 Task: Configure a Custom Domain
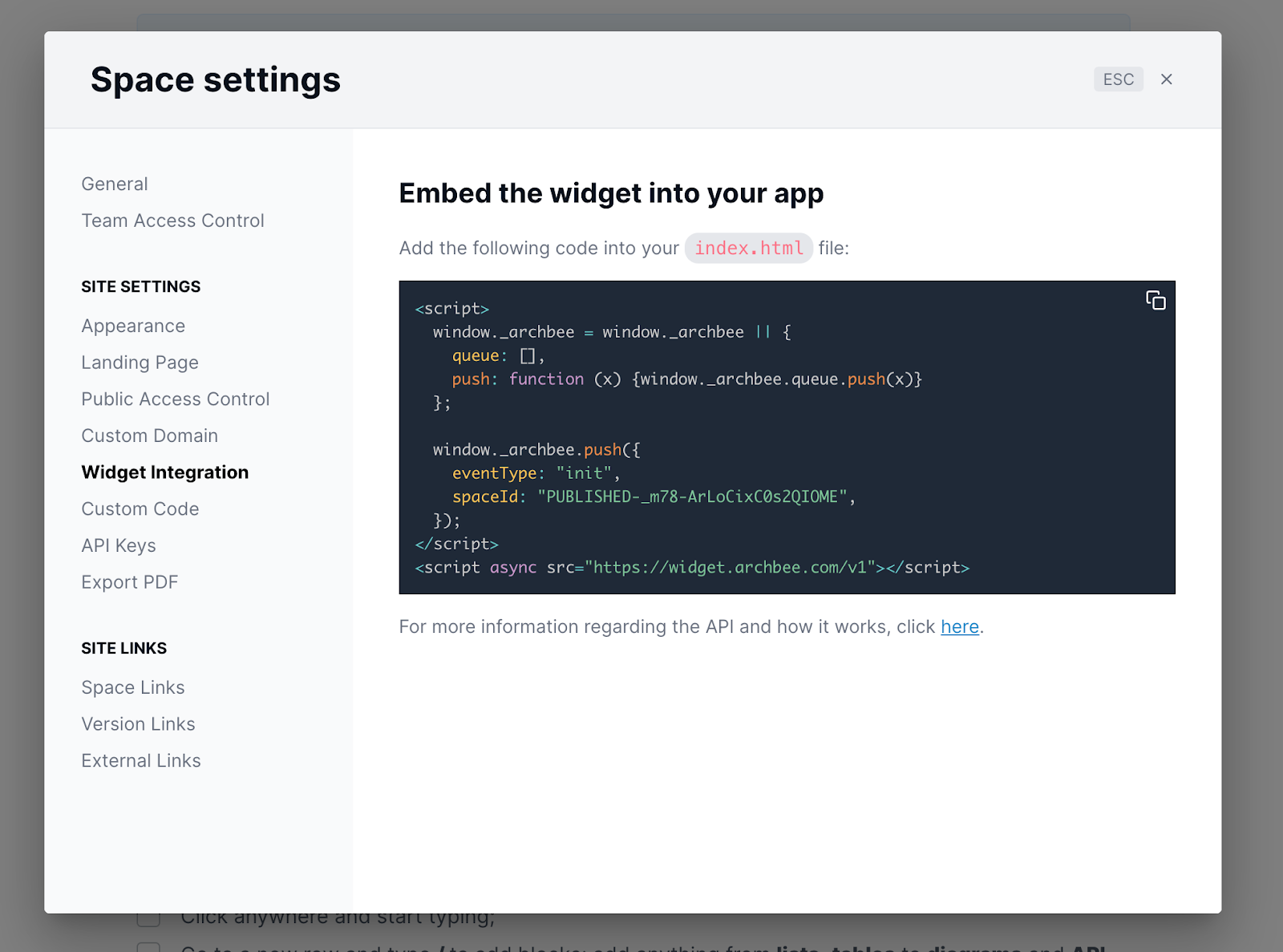(149, 435)
